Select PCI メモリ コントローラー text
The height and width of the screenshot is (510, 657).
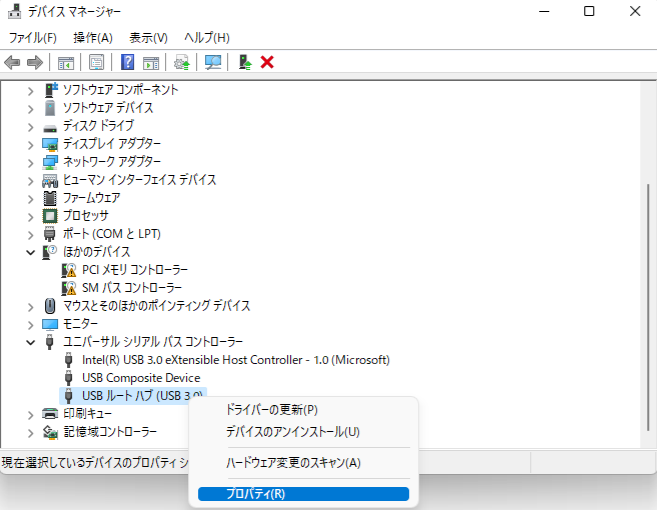pyautogui.click(x=135, y=270)
